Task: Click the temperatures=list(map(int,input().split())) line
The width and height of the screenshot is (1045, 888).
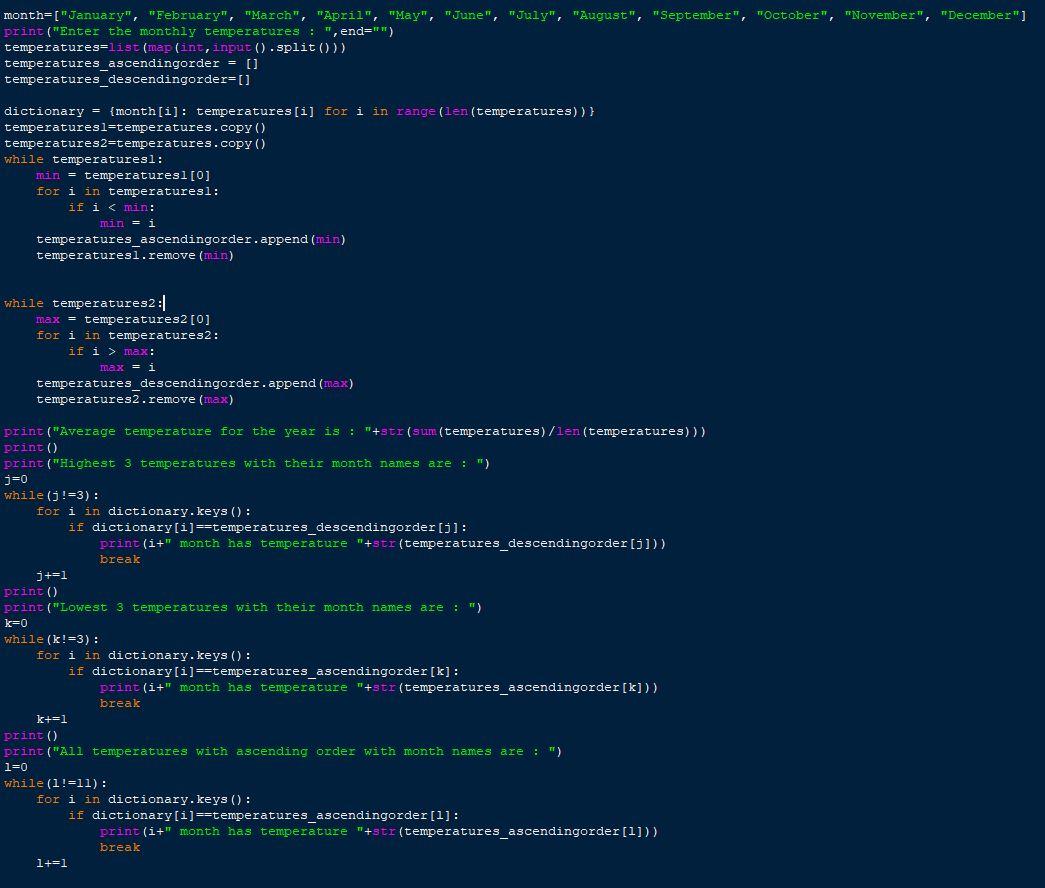Action: [x=175, y=47]
